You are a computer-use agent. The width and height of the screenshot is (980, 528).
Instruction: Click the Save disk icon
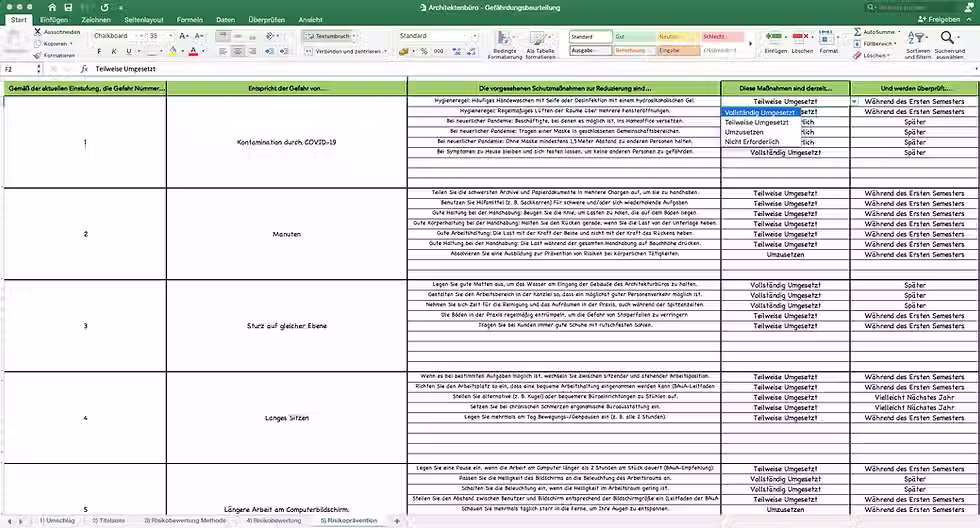tap(68, 7)
